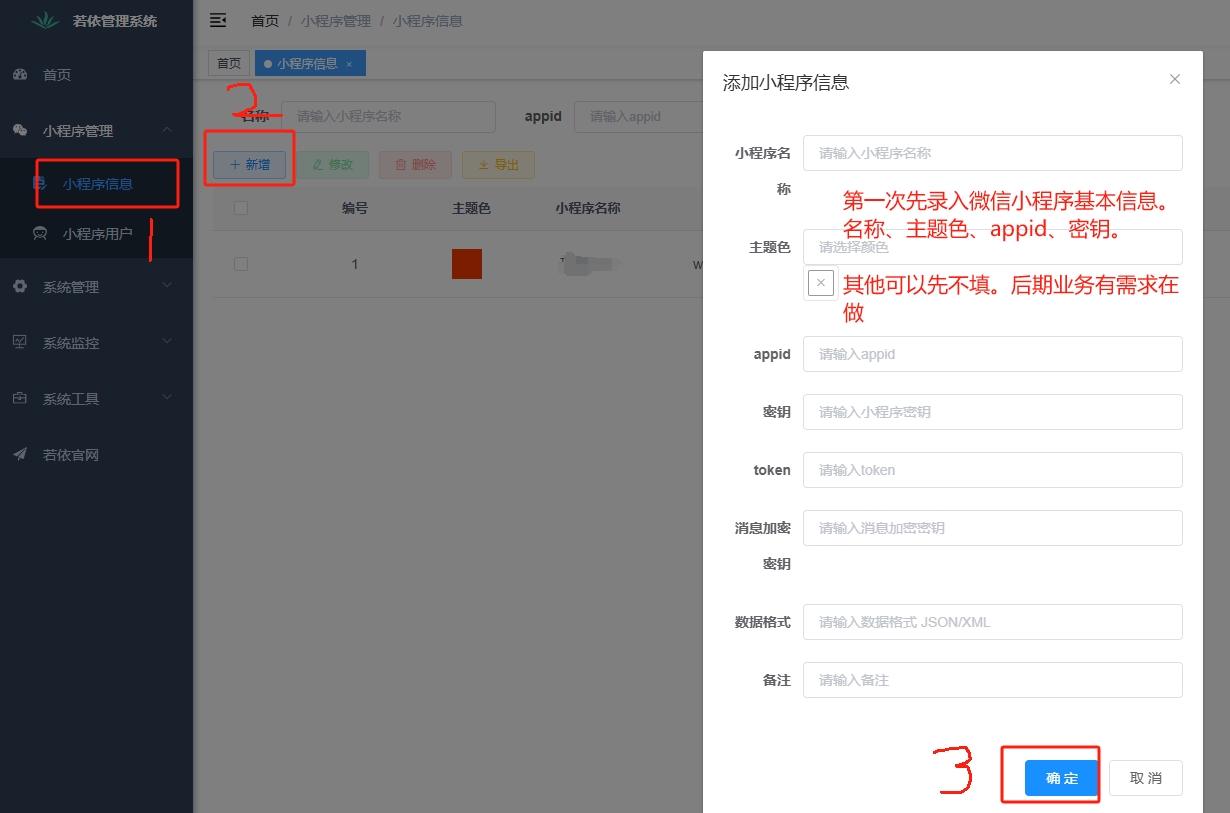Screen dimensions: 1230x813
Task: Expand the 系统工具 submenu arrow
Action: click(x=167, y=398)
